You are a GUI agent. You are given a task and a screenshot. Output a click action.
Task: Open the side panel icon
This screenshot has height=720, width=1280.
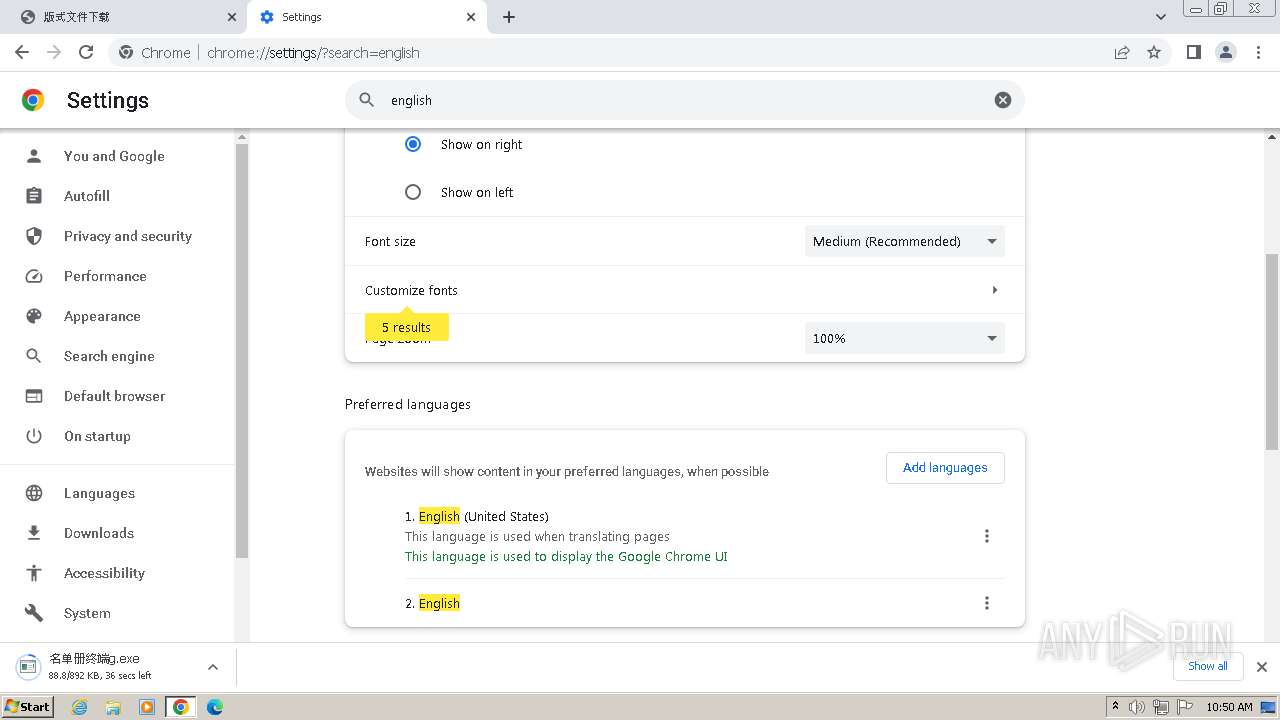click(x=1193, y=52)
